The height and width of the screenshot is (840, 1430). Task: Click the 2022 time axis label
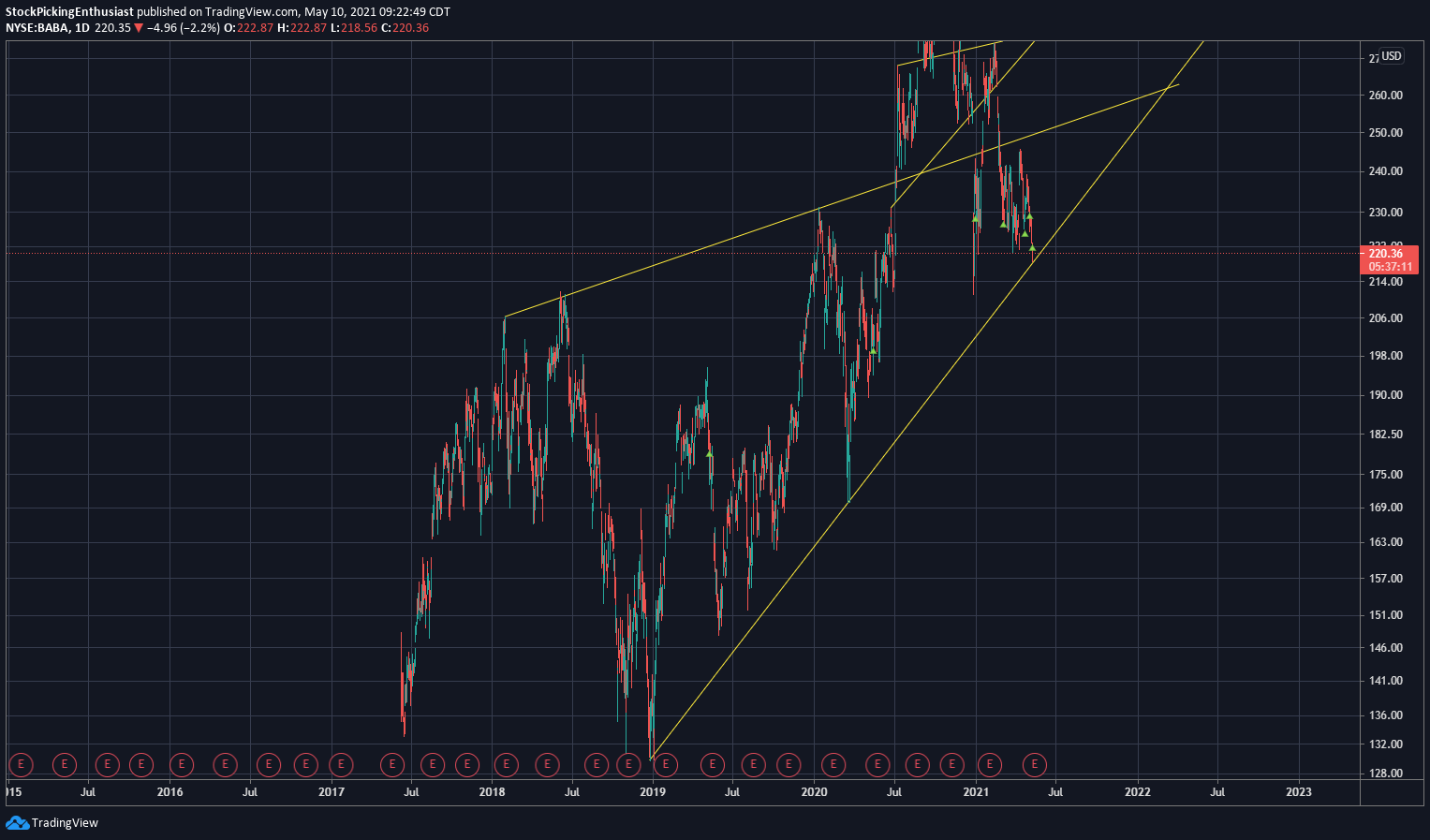pyautogui.click(x=1138, y=792)
